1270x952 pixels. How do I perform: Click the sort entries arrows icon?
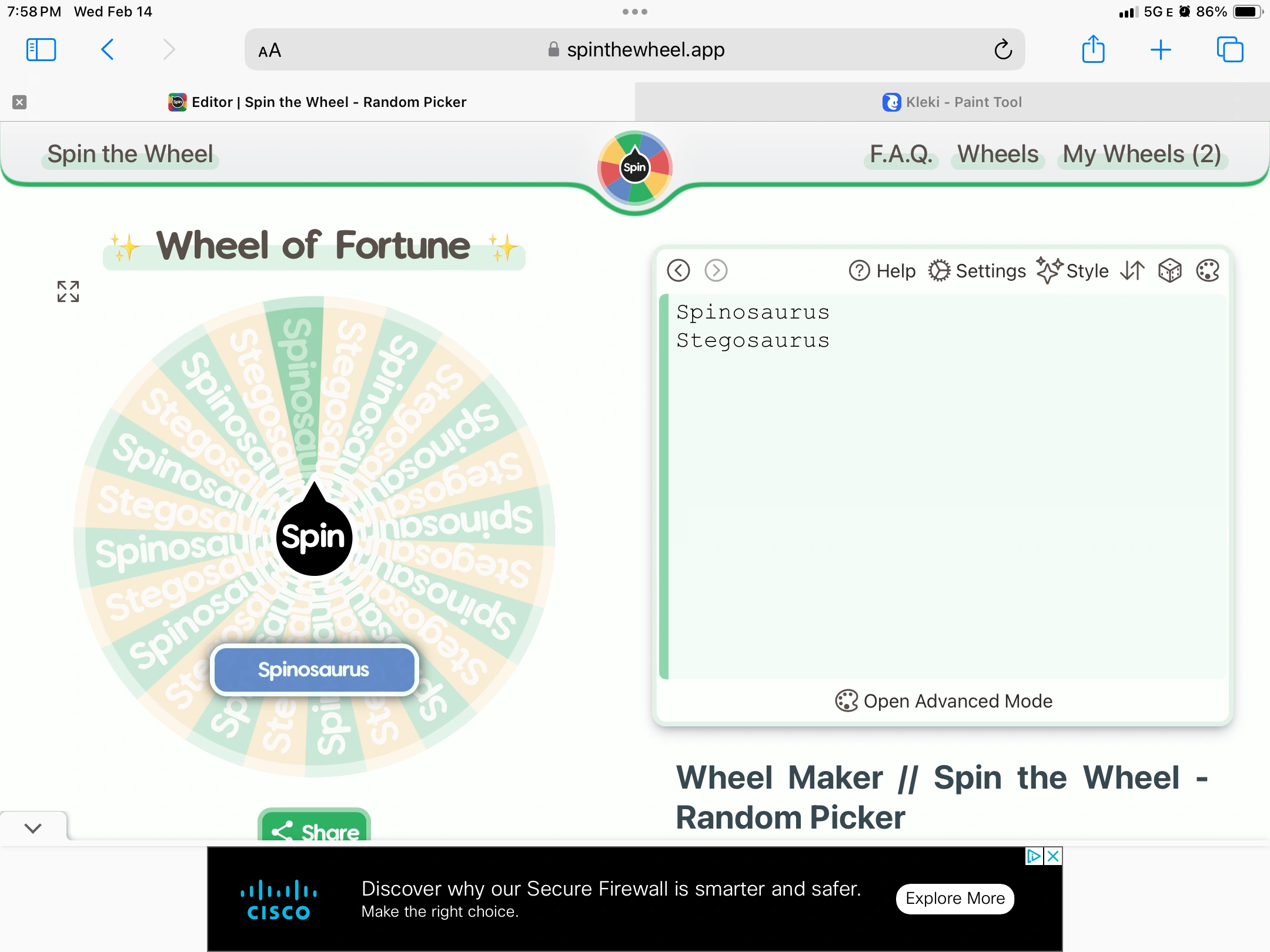point(1132,271)
